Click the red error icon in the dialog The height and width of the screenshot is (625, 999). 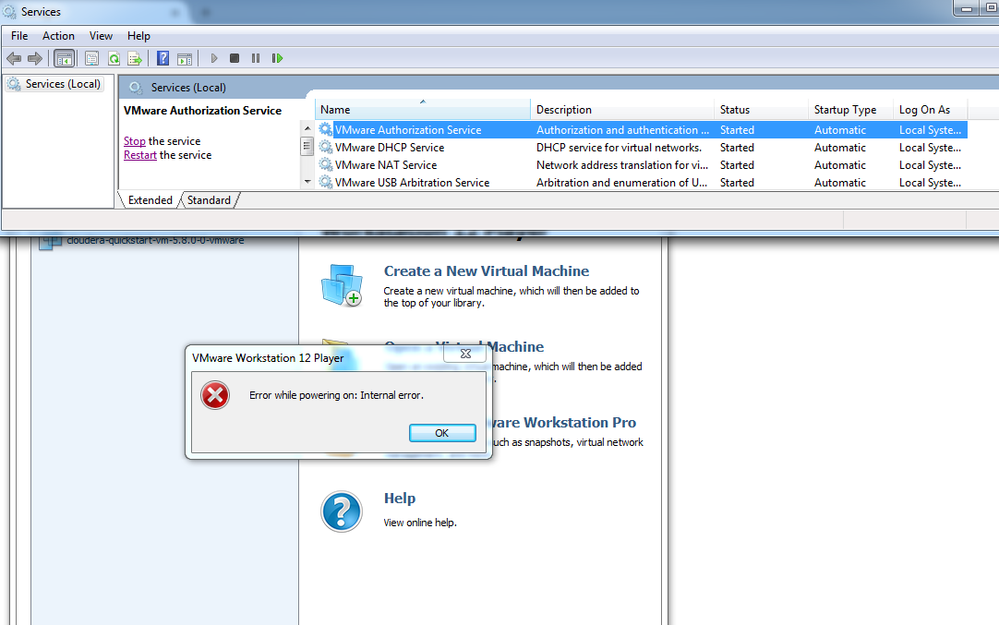pyautogui.click(x=215, y=395)
